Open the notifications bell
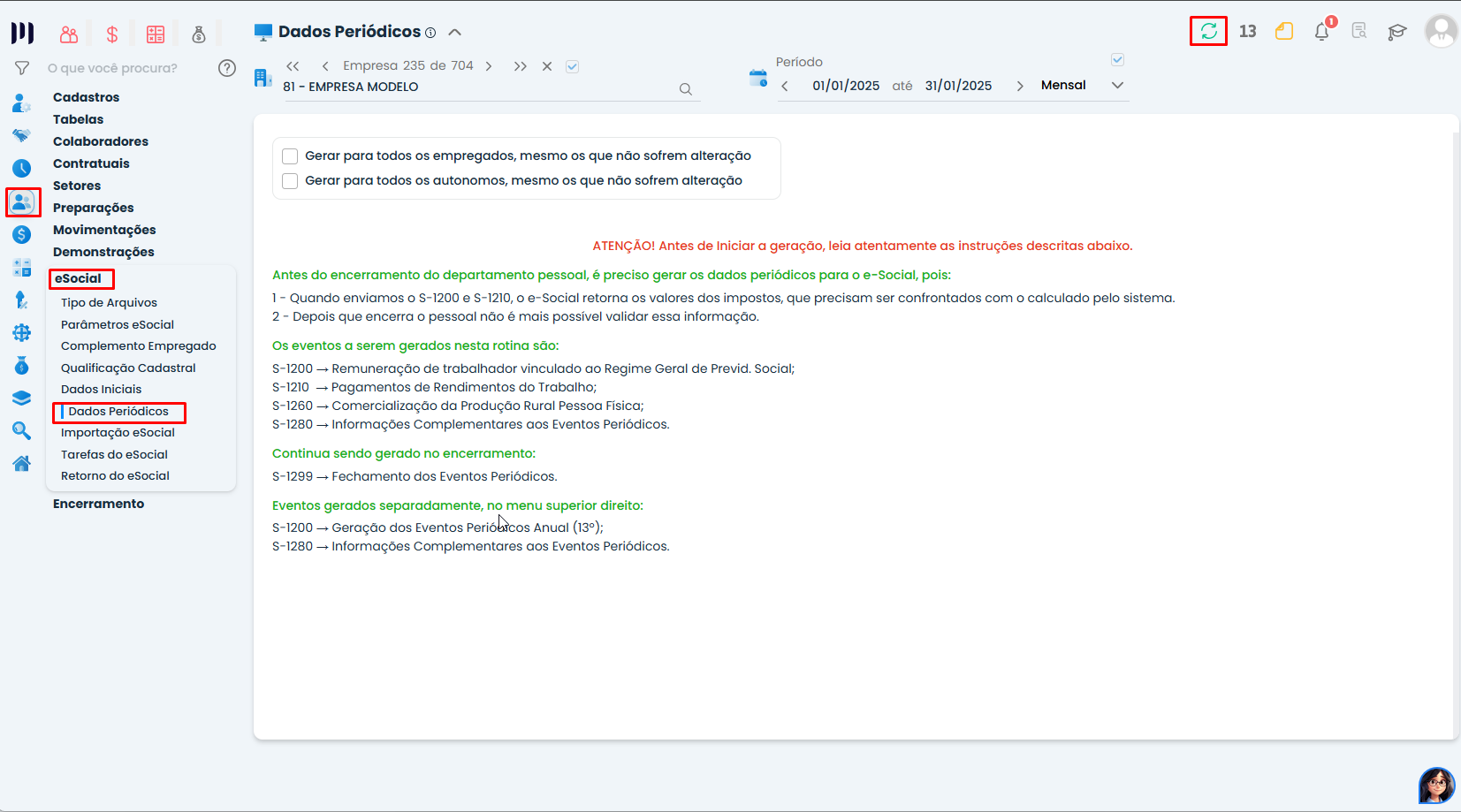The image size is (1461, 812). pos(1321,32)
